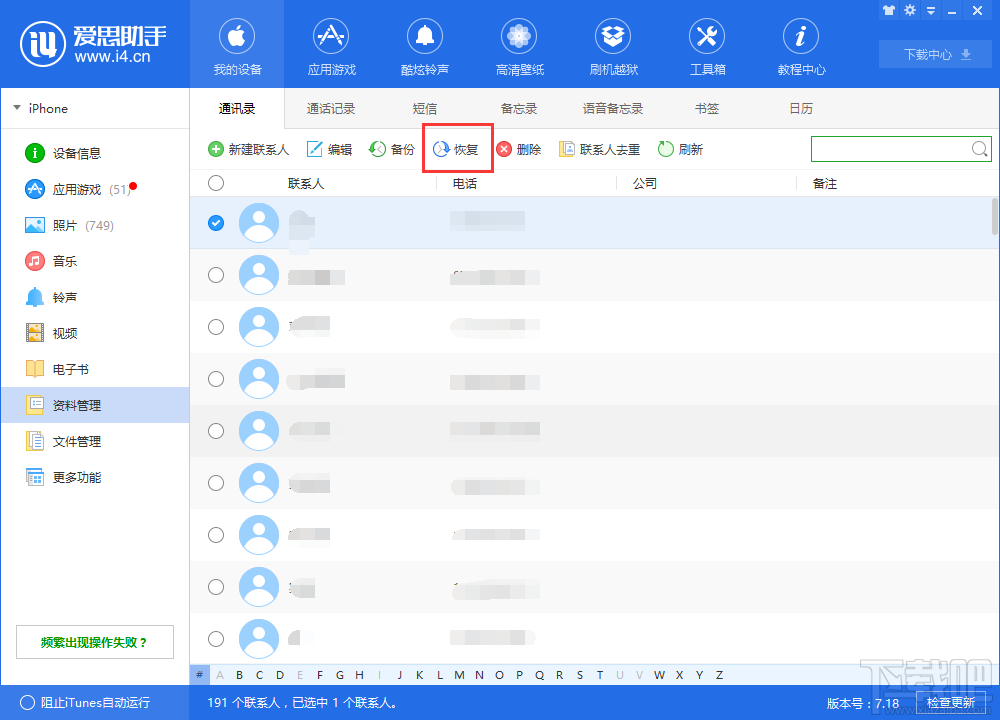This screenshot has width=1000, height=720.
Task: Deselect the currently checked contact
Action: pyautogui.click(x=215, y=223)
